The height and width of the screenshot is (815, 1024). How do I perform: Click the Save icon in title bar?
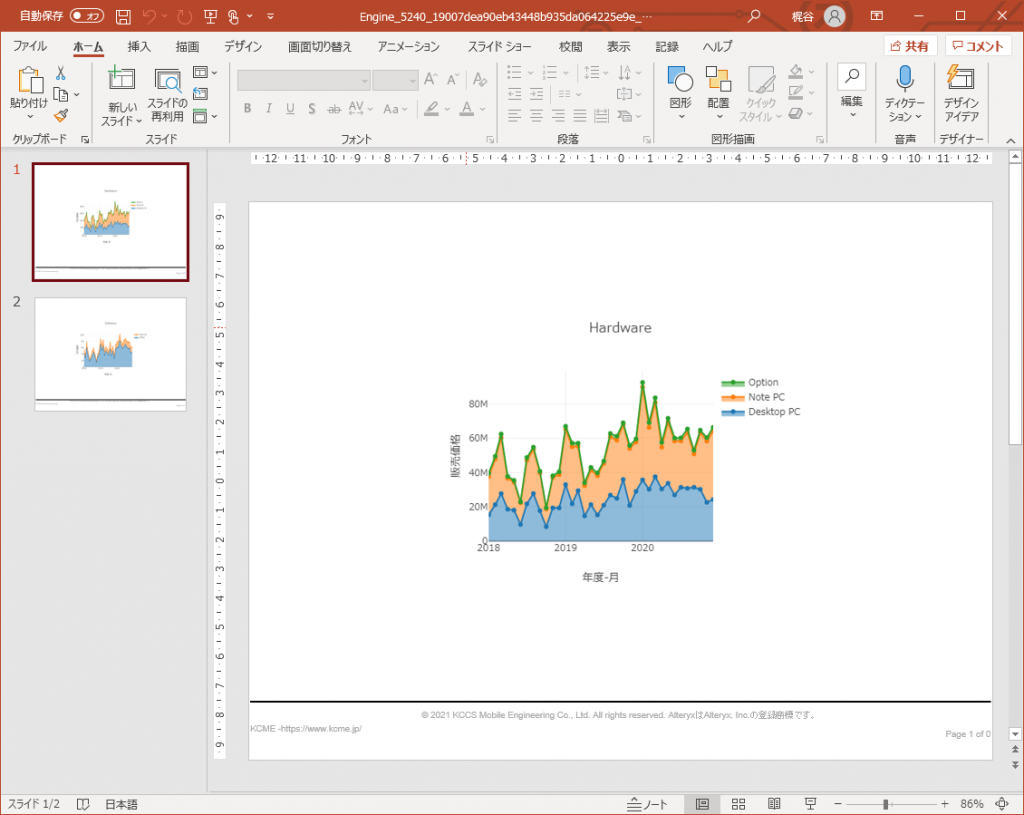123,16
